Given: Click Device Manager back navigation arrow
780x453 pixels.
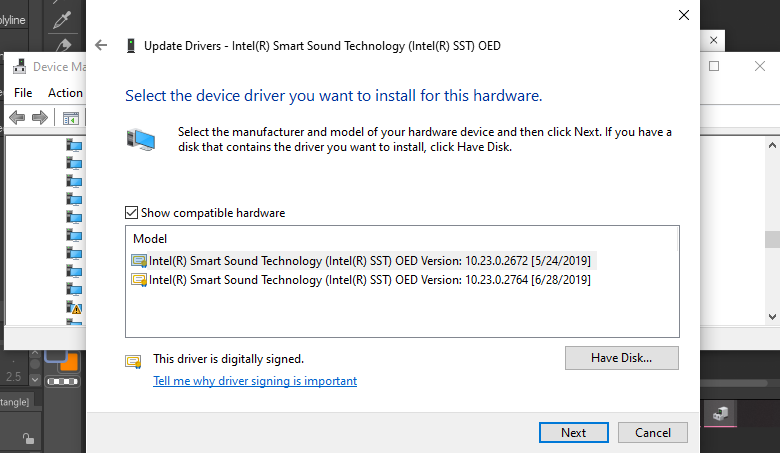Looking at the screenshot, I should pyautogui.click(x=18, y=118).
